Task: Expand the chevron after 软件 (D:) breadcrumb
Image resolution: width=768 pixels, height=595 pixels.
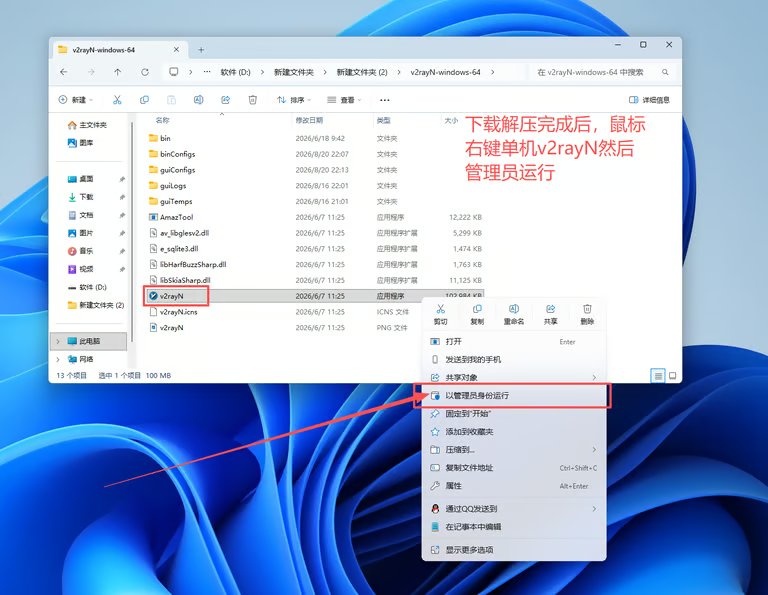Action: click(x=262, y=72)
